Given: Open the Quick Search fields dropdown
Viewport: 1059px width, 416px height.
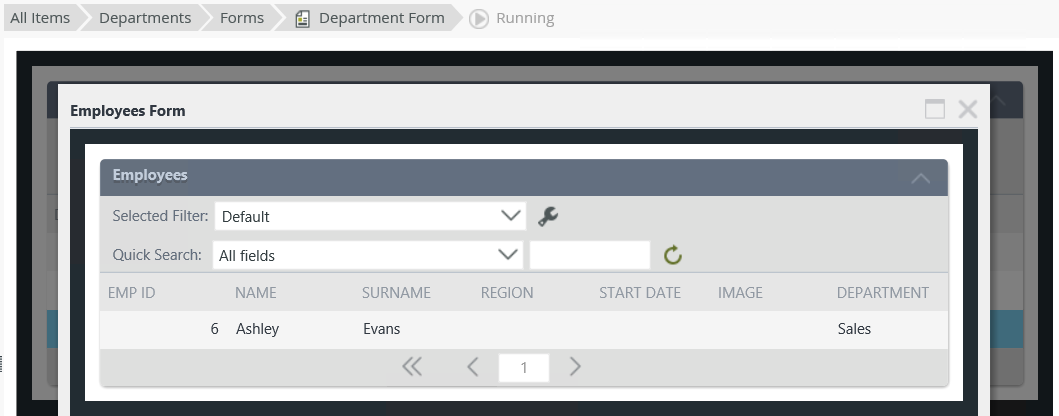Looking at the screenshot, I should [369, 255].
